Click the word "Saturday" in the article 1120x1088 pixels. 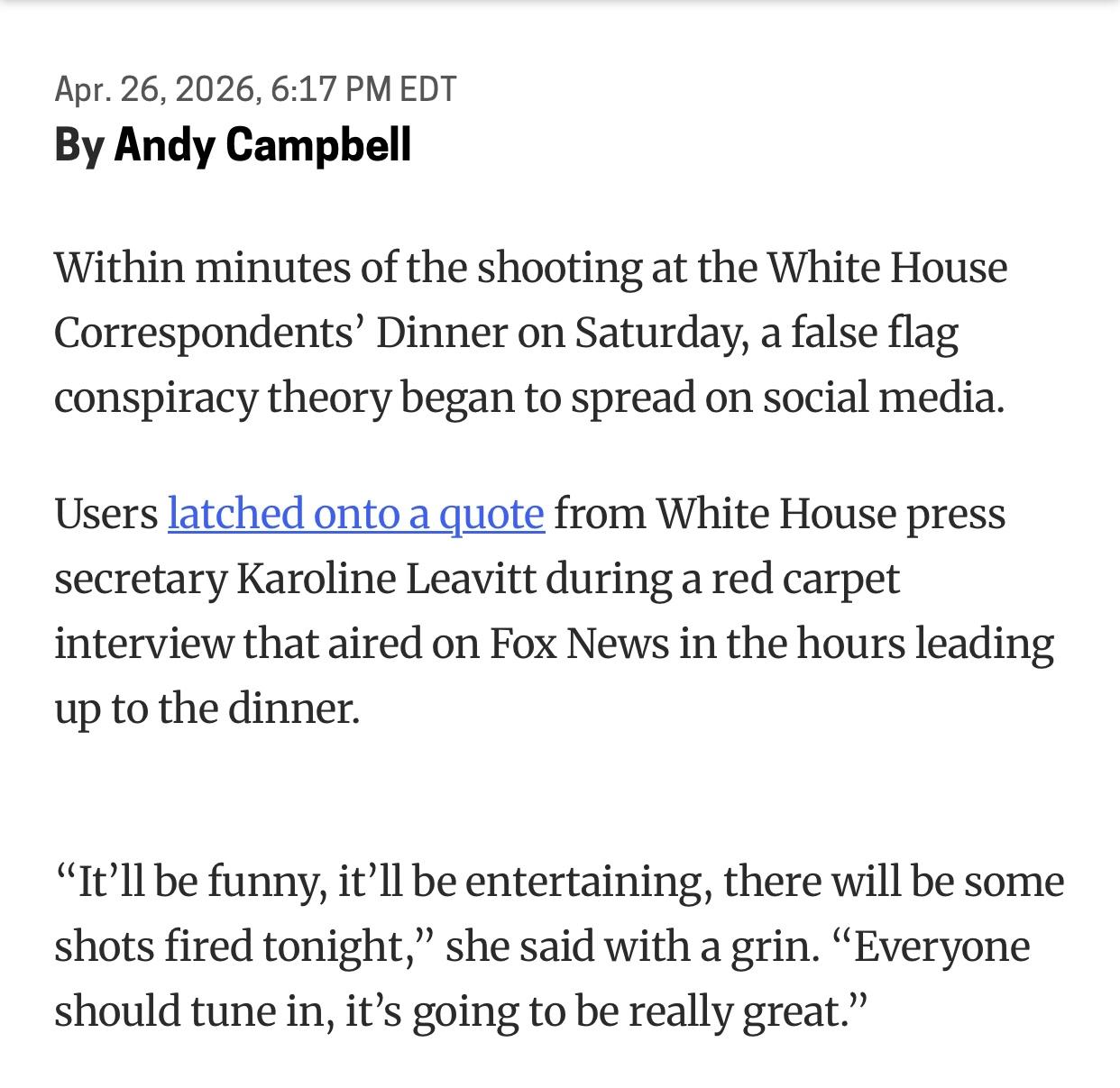pos(660,333)
